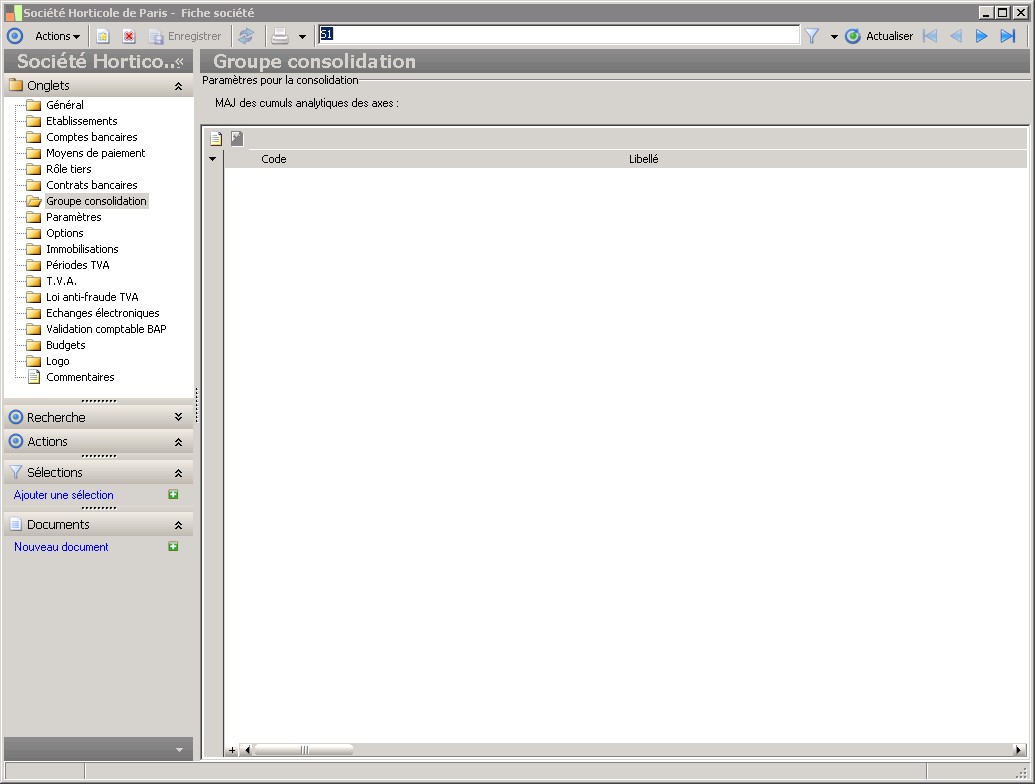This screenshot has width=1035, height=784.
Task: Click the Actualiser refresh button
Action: (879, 36)
